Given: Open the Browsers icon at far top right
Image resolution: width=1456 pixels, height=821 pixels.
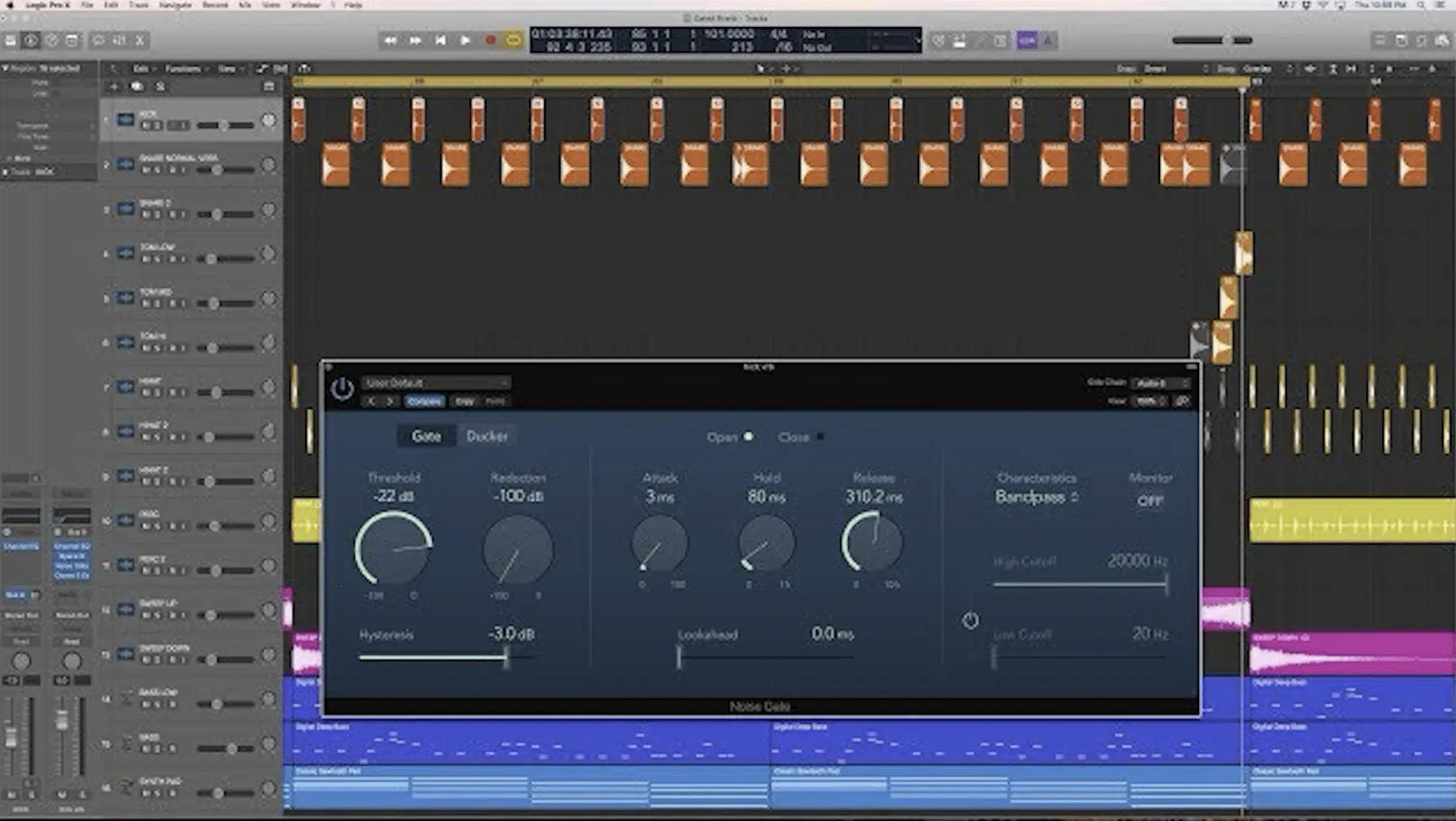Looking at the screenshot, I should point(1442,40).
